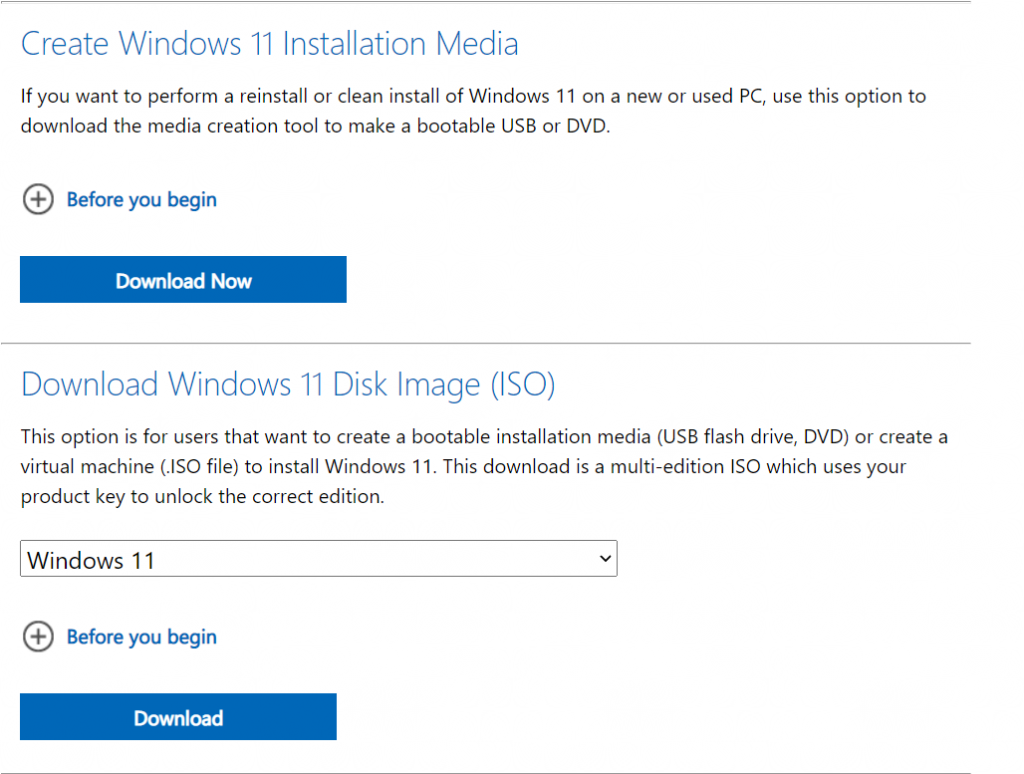Expand the plus icon beside first Before you begin

38,199
